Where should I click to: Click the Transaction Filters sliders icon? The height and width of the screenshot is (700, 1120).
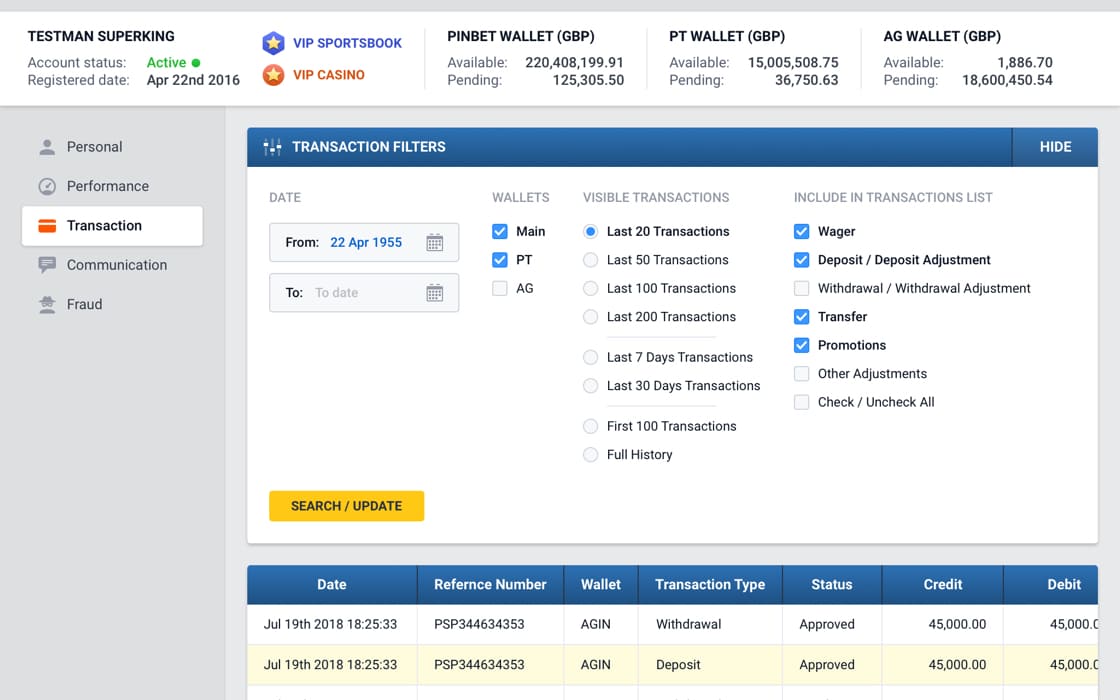click(272, 147)
